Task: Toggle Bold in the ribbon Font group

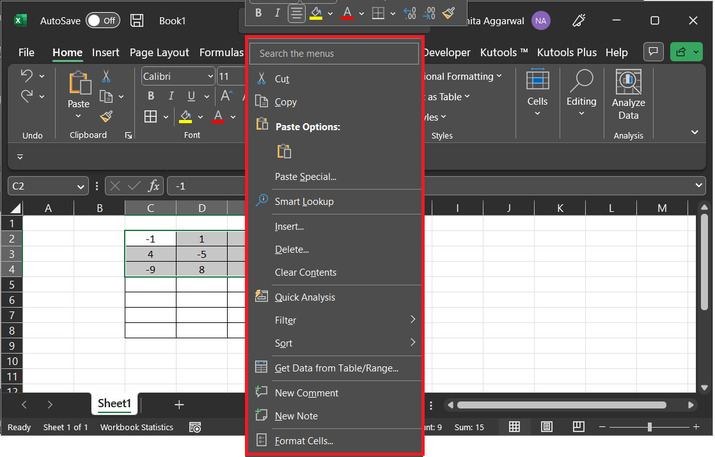Action: pyautogui.click(x=151, y=96)
